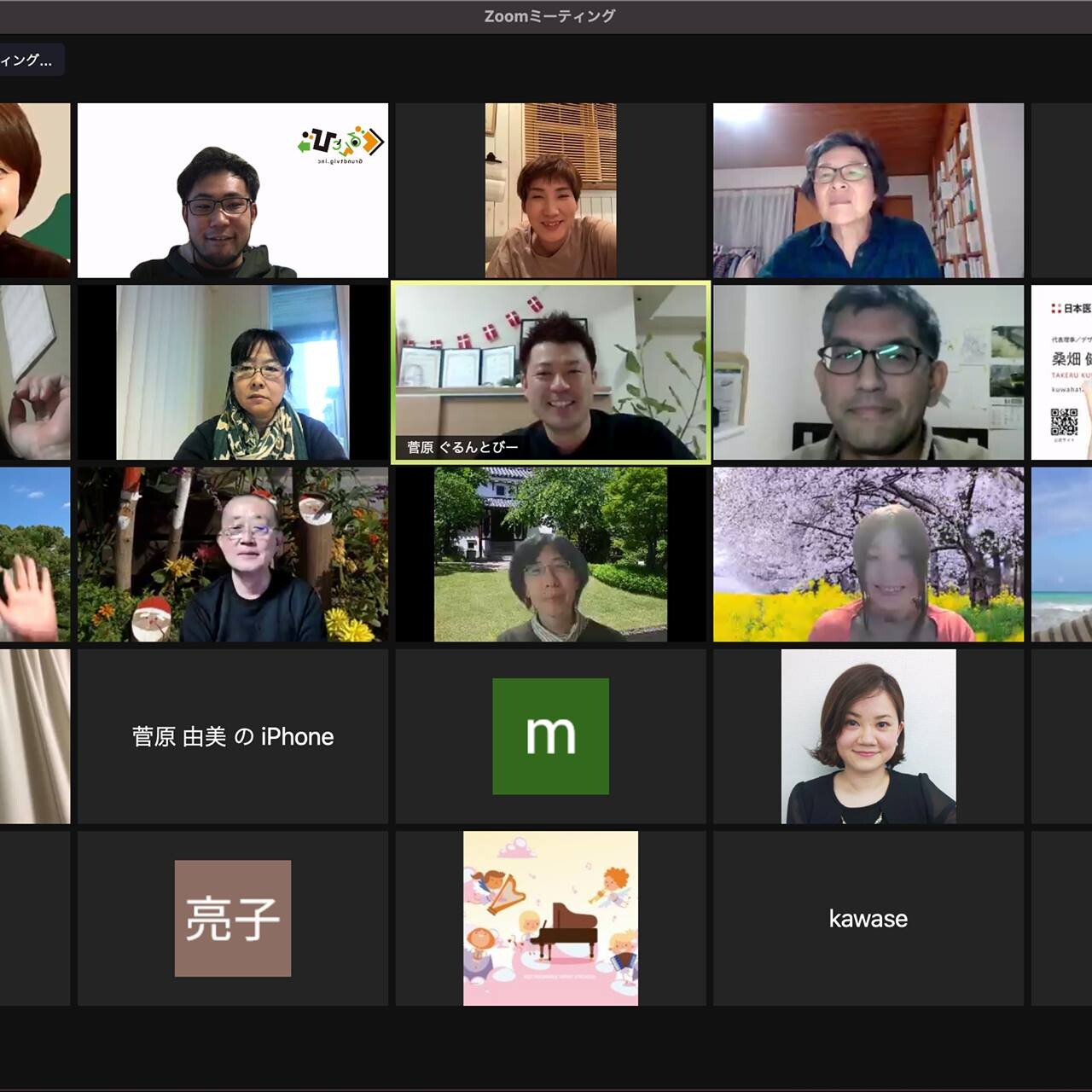
Task: Click the QR code on the business card tile
Action: pos(1063,421)
